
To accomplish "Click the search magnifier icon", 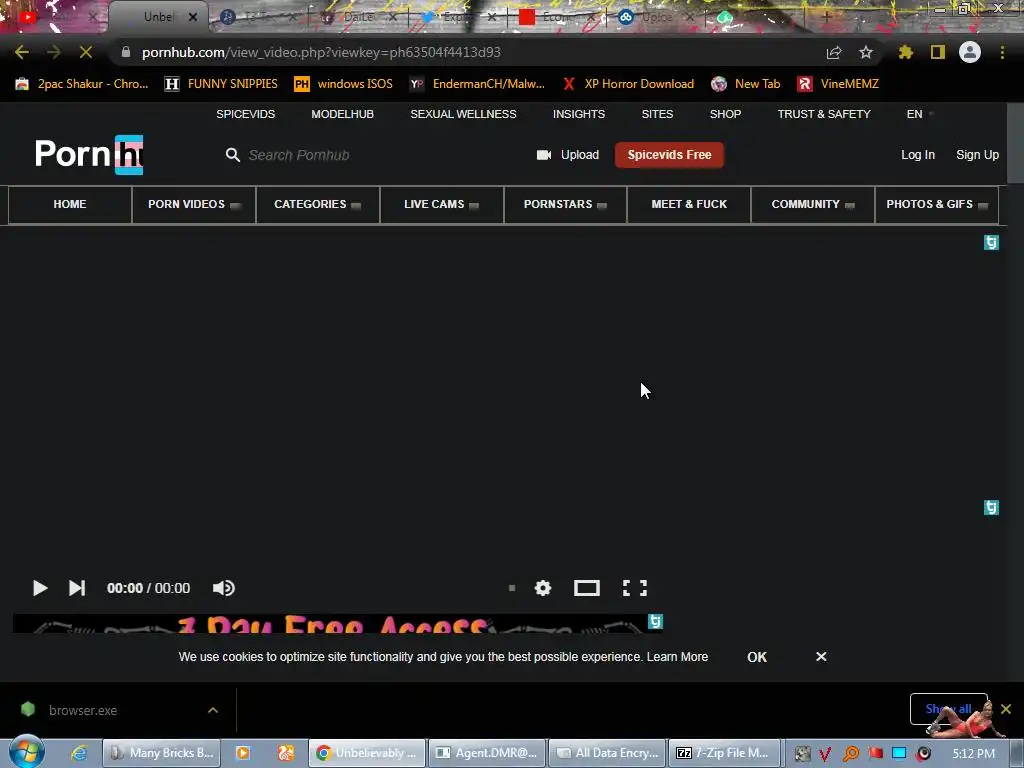I will tap(232, 155).
